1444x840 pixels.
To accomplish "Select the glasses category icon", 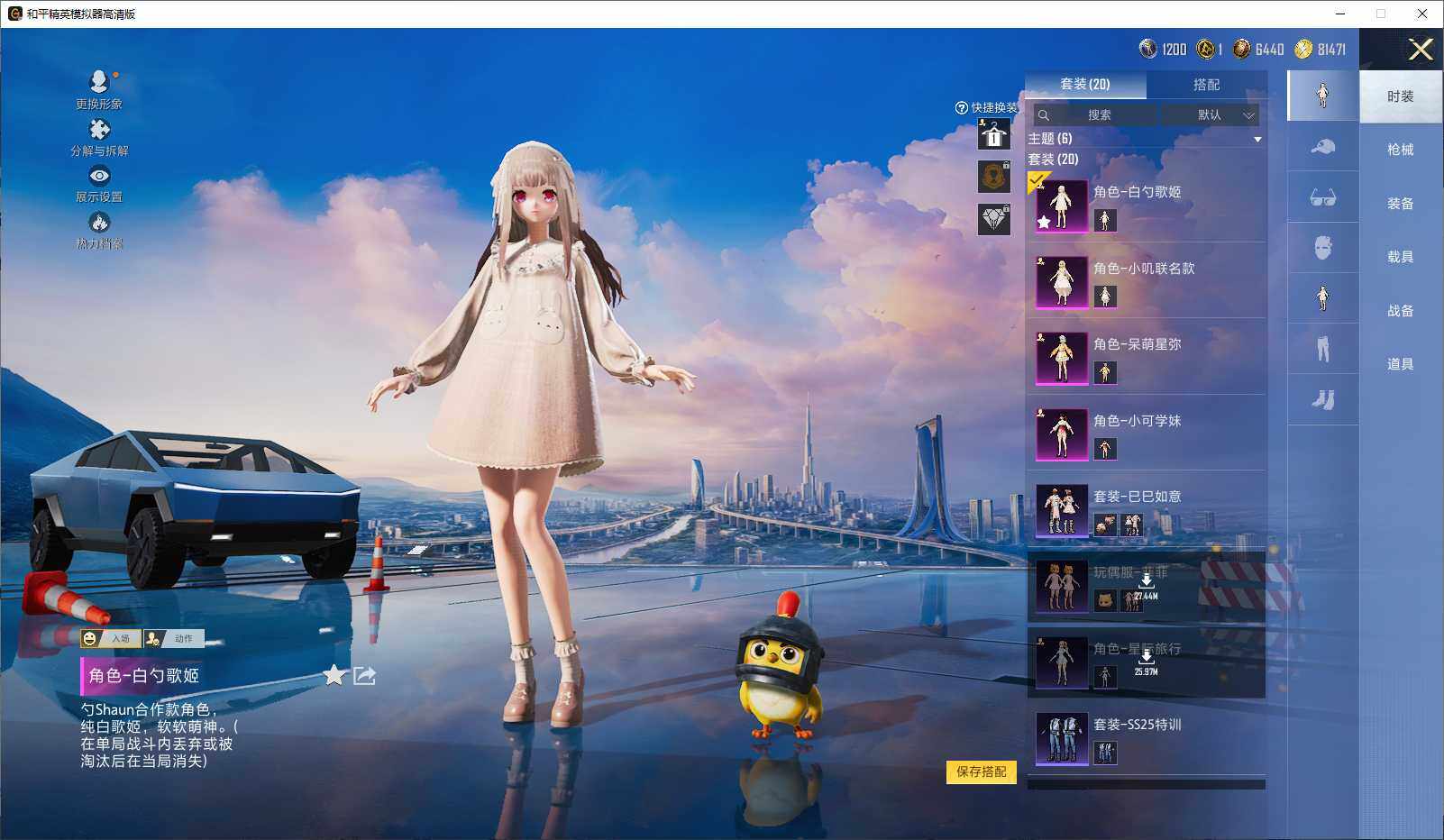I will [1322, 196].
